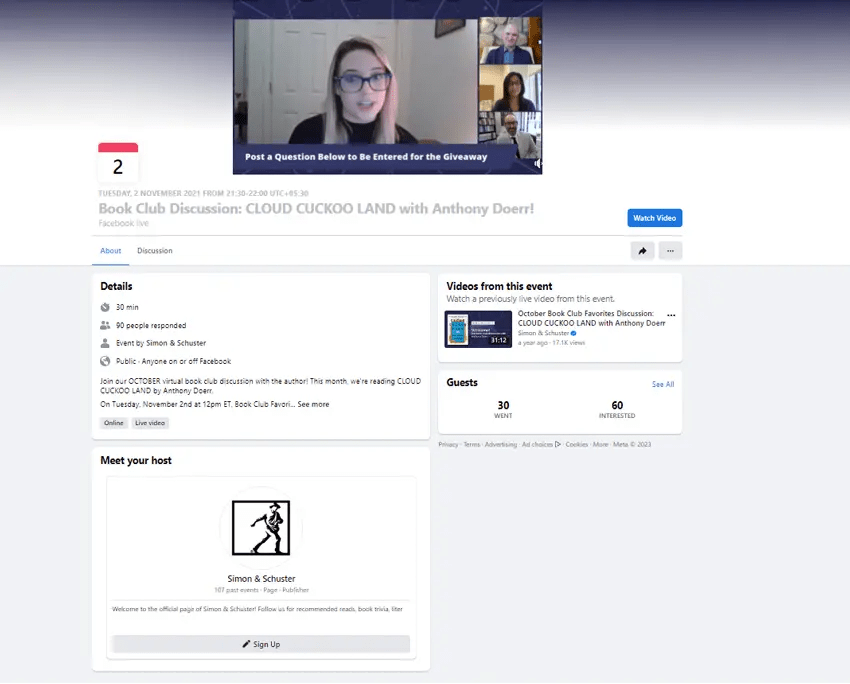Viewport: 850px width, 684px height.
Task: Click the people icon next to 90 responded
Action: pos(105,324)
